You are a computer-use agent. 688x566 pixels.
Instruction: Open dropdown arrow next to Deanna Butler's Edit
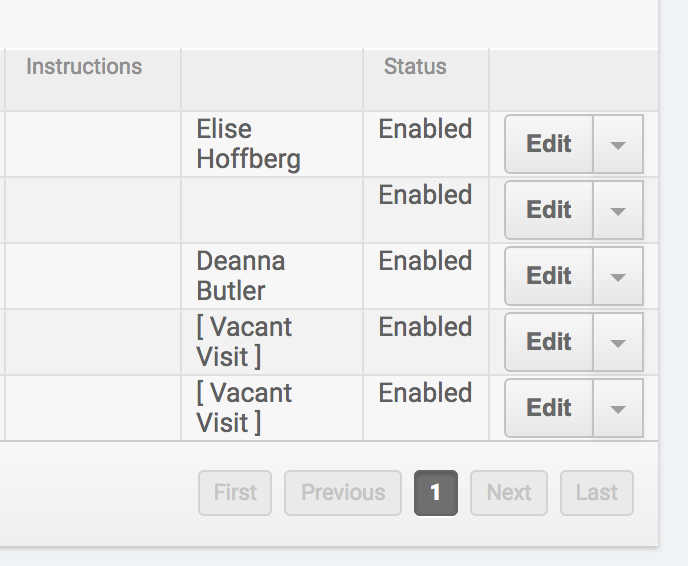618,276
